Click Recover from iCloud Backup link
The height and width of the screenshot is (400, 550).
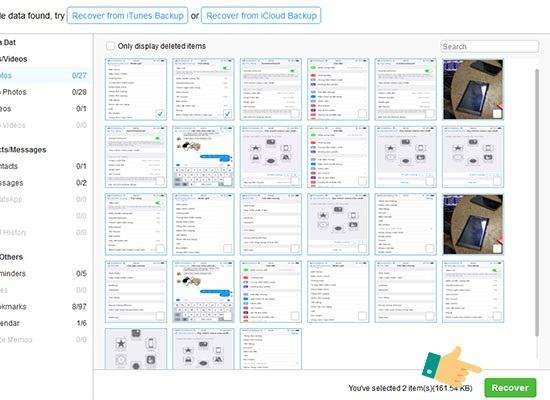coord(261,16)
